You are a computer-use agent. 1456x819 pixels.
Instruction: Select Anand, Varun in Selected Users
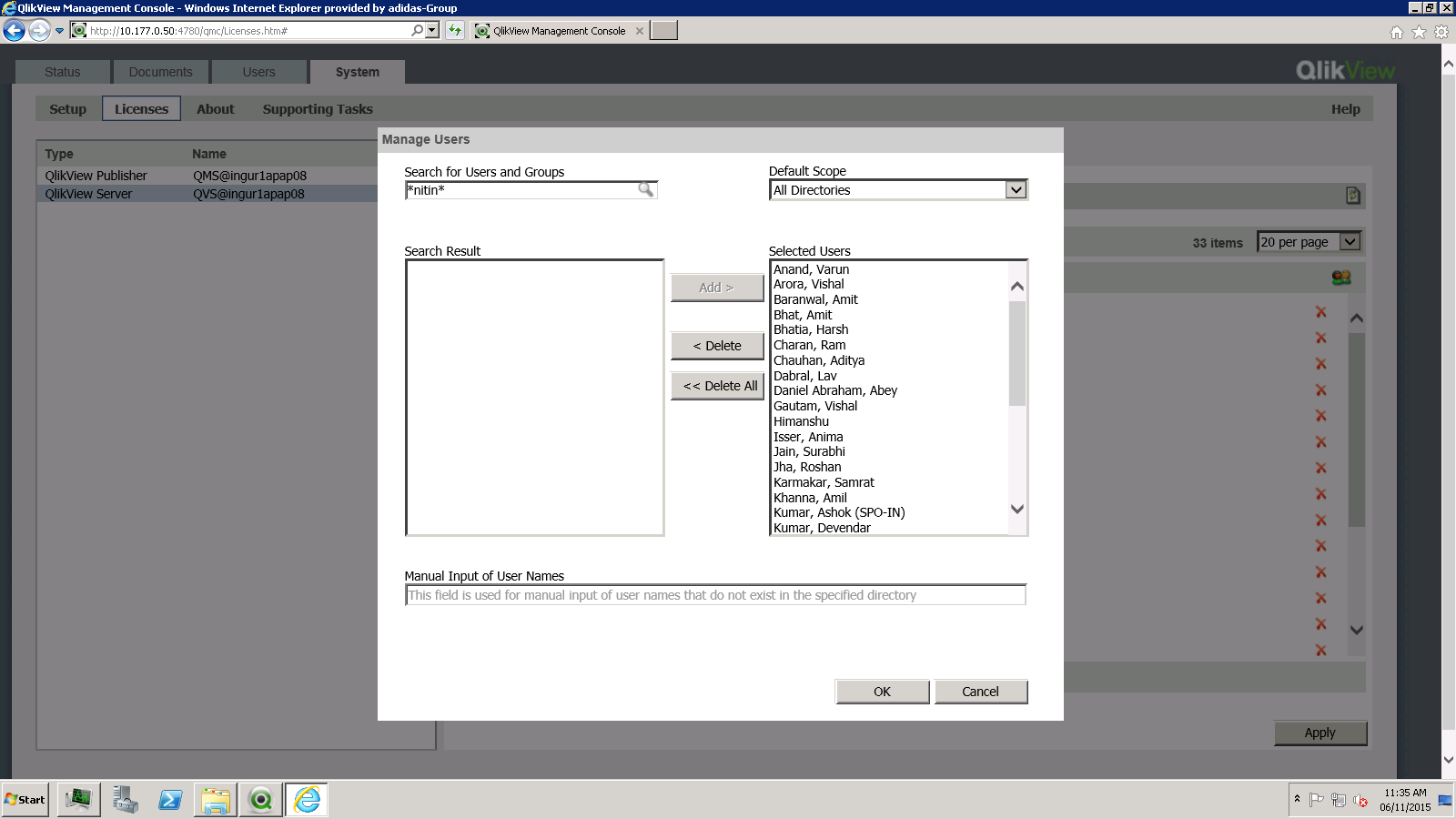coord(811,269)
